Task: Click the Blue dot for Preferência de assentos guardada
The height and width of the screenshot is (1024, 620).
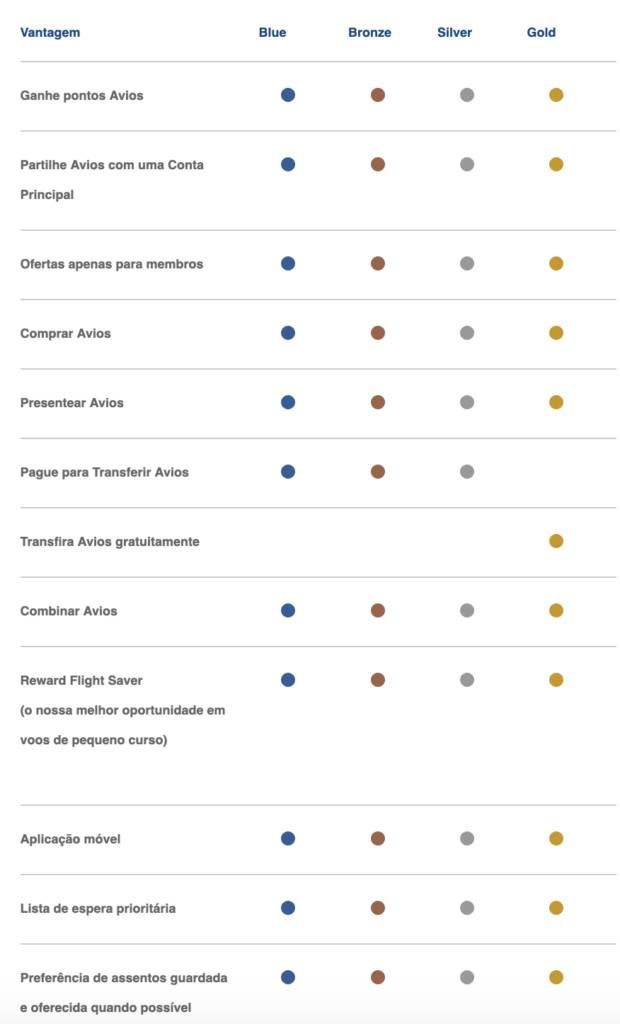Action: 288,978
